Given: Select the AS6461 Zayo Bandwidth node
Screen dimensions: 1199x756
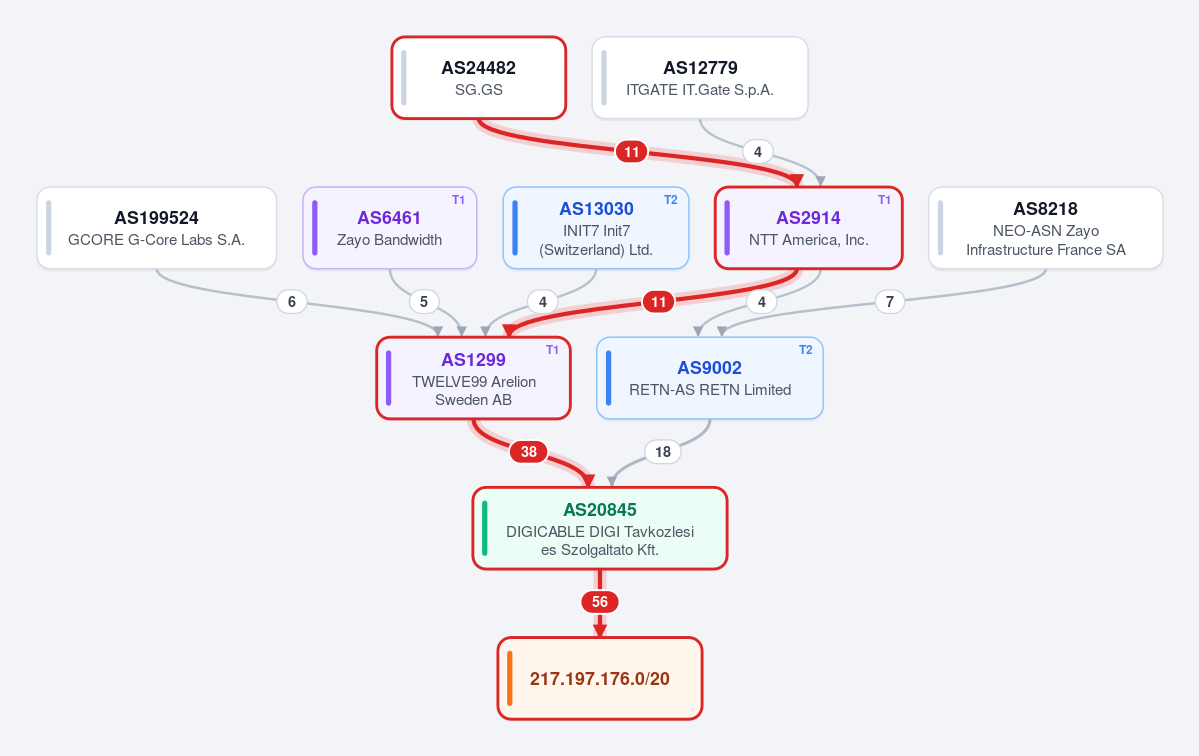Looking at the screenshot, I should (390, 228).
